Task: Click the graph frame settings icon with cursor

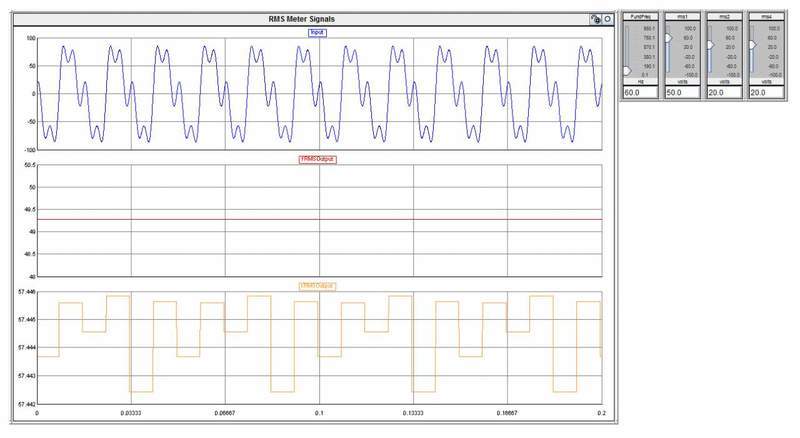Action: pyautogui.click(x=595, y=18)
